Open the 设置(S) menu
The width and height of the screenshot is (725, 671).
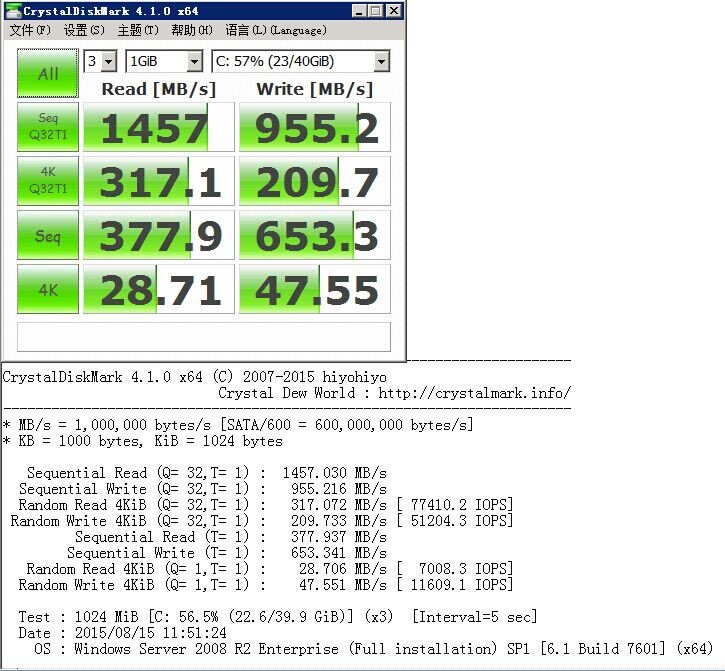(84, 30)
